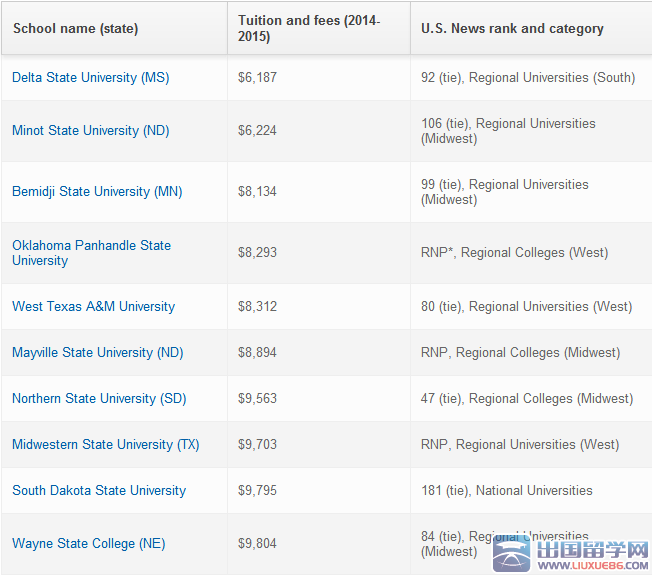Click the $6,187 tuition cell
This screenshot has width=652, height=576.
257,77
